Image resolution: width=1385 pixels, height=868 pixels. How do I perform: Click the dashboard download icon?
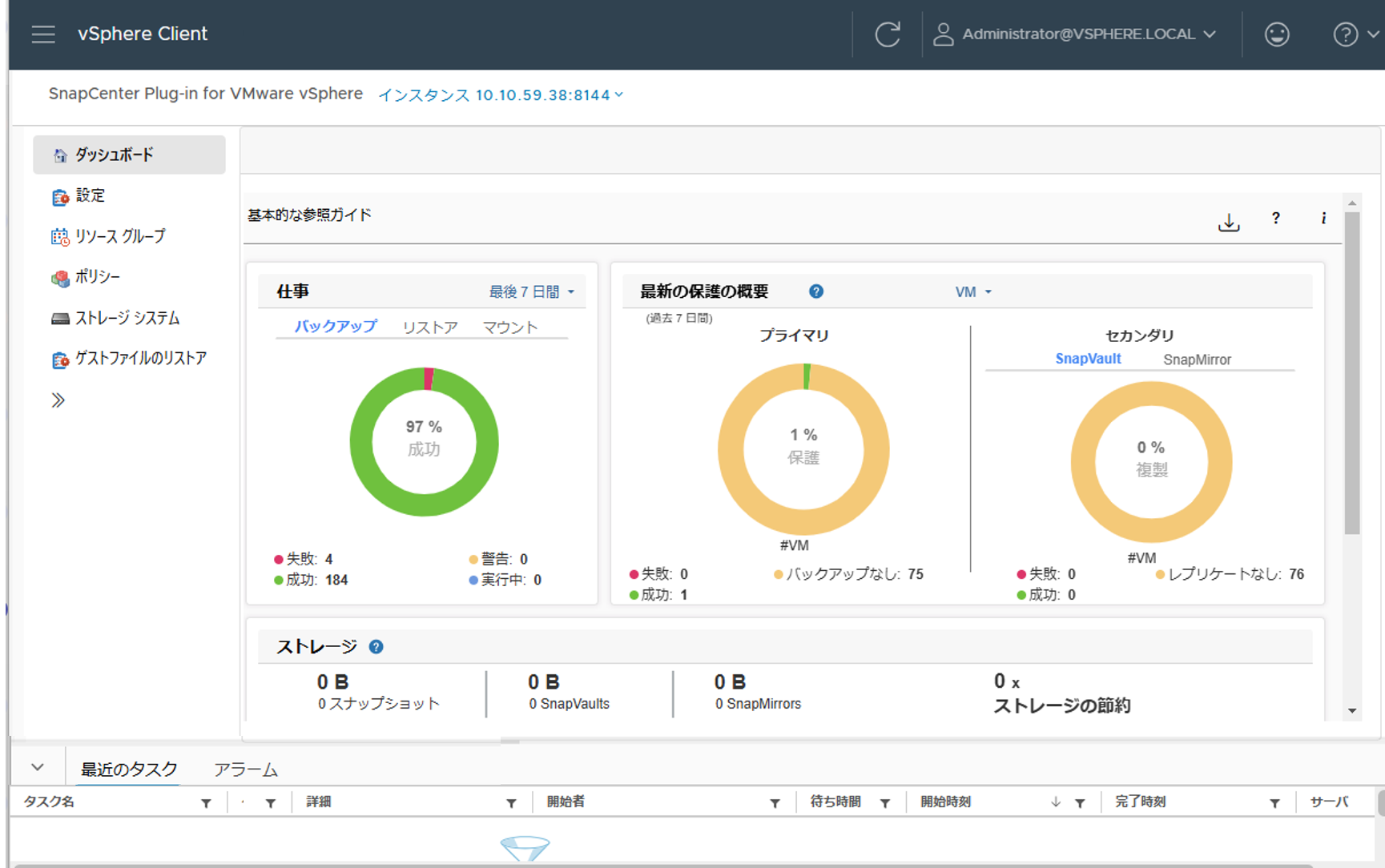tap(1229, 222)
